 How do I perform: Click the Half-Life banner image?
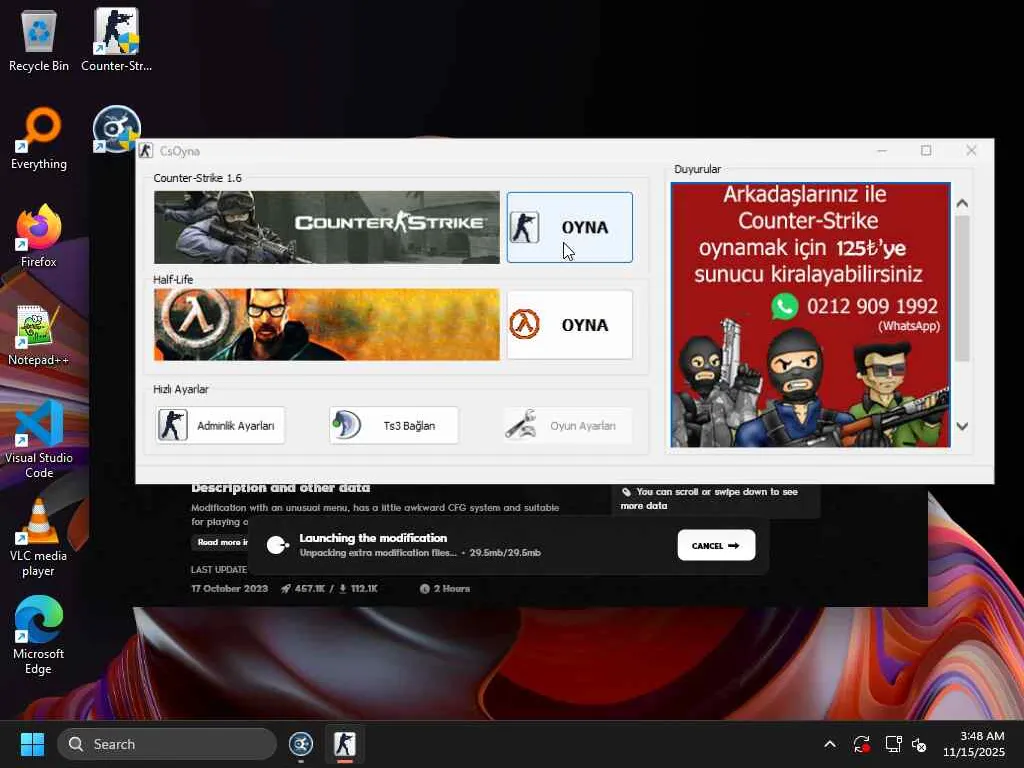point(327,325)
